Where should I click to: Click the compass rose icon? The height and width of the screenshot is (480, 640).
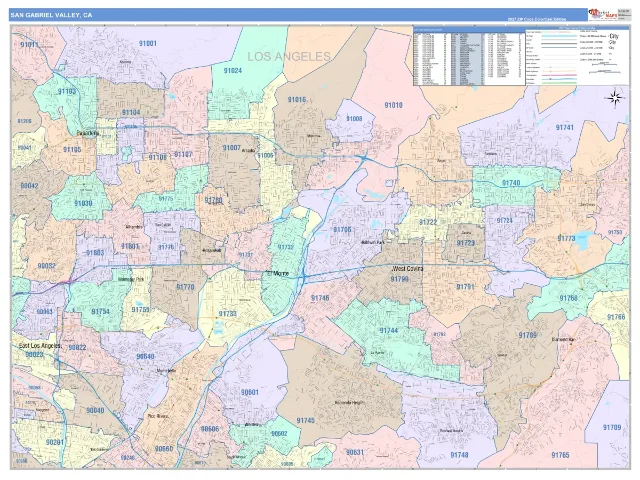[x=615, y=98]
